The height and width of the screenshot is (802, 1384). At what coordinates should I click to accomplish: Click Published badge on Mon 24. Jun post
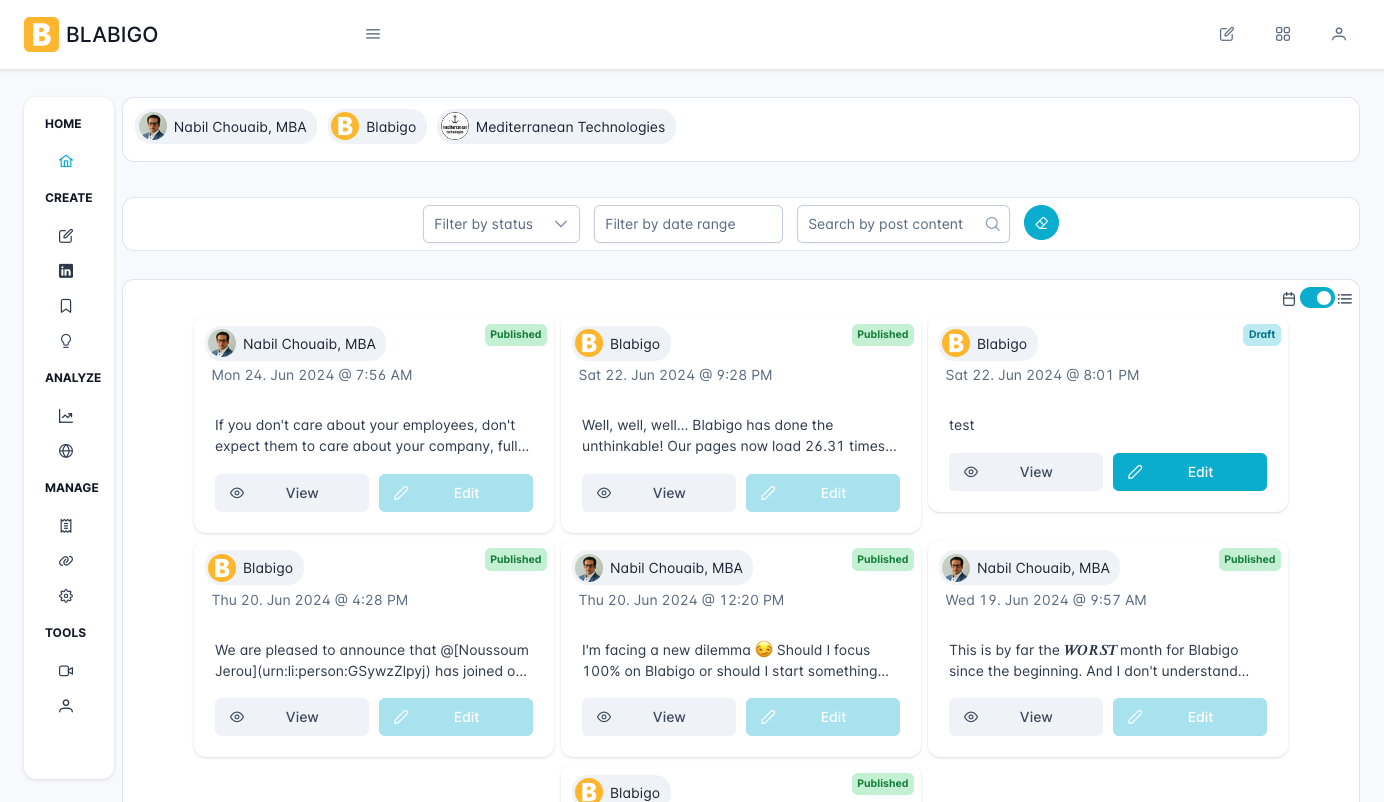coord(516,335)
